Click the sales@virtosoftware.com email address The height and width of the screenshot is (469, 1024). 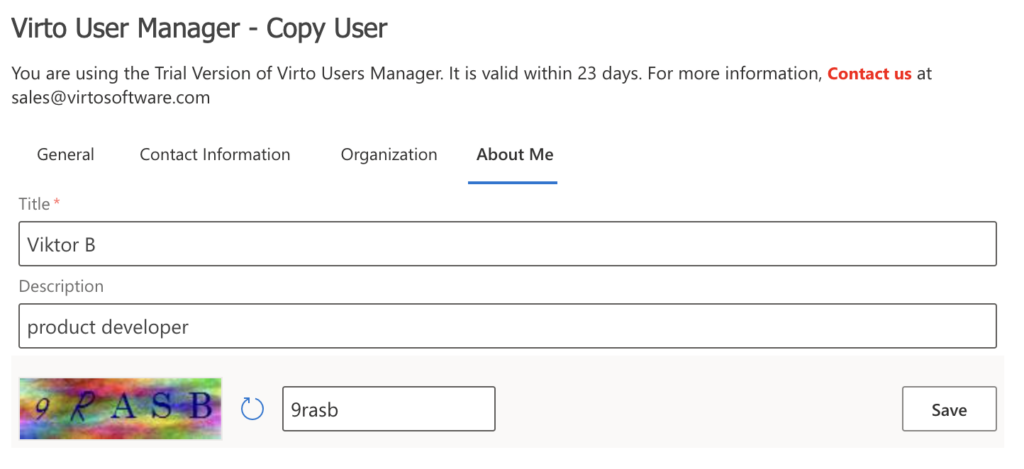pyautogui.click(x=111, y=98)
